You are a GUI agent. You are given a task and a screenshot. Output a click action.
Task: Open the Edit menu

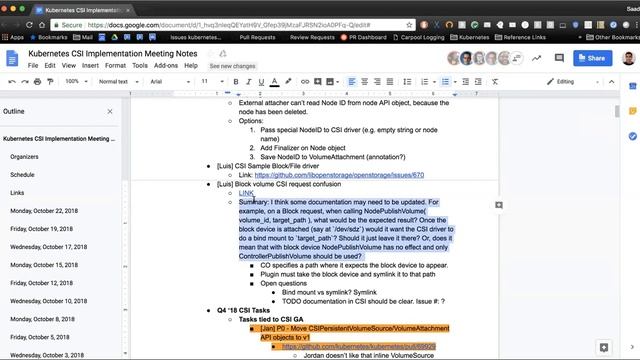click(x=50, y=66)
